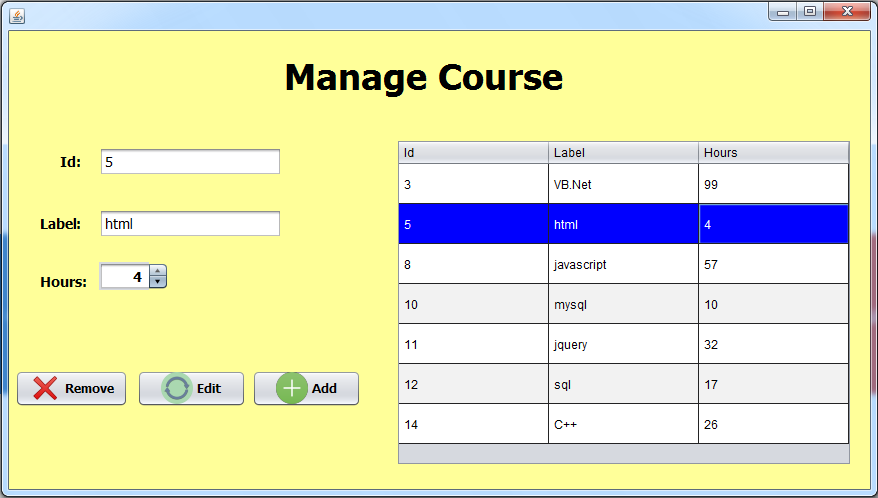Screen dimensions: 878x498
Task: Select Id cell 3 in the table
Action: pyautogui.click(x=473, y=184)
